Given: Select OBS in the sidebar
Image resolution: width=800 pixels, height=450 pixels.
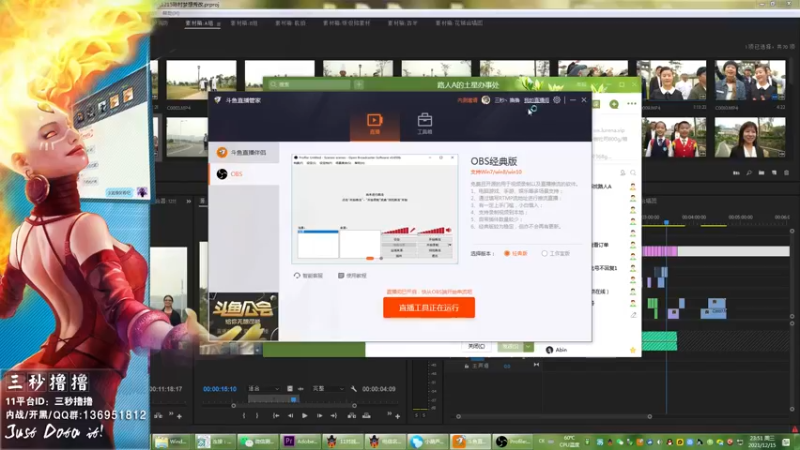Looking at the screenshot, I should click(x=244, y=174).
